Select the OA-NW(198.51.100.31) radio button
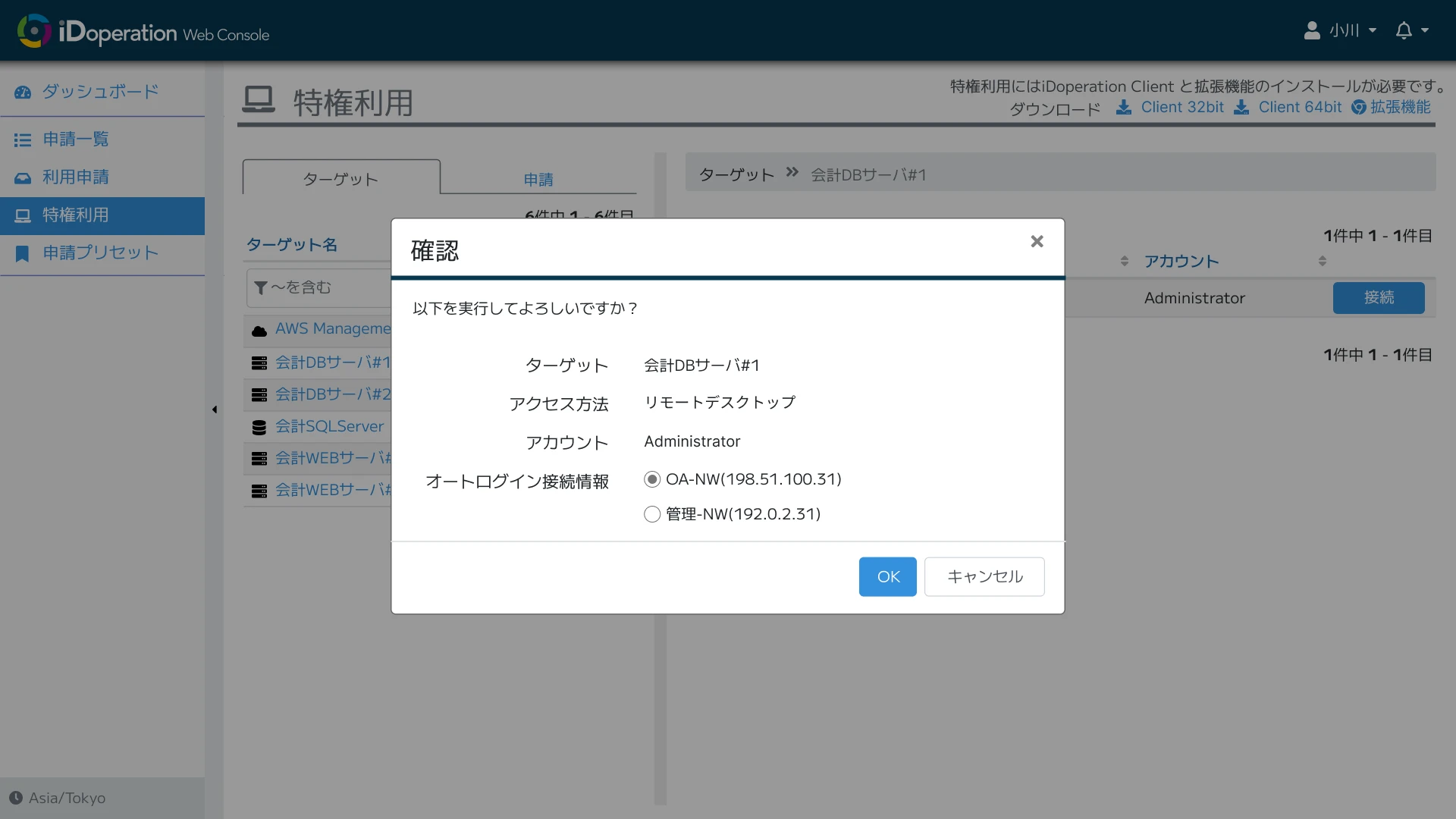The image size is (1456, 819). 651,479
